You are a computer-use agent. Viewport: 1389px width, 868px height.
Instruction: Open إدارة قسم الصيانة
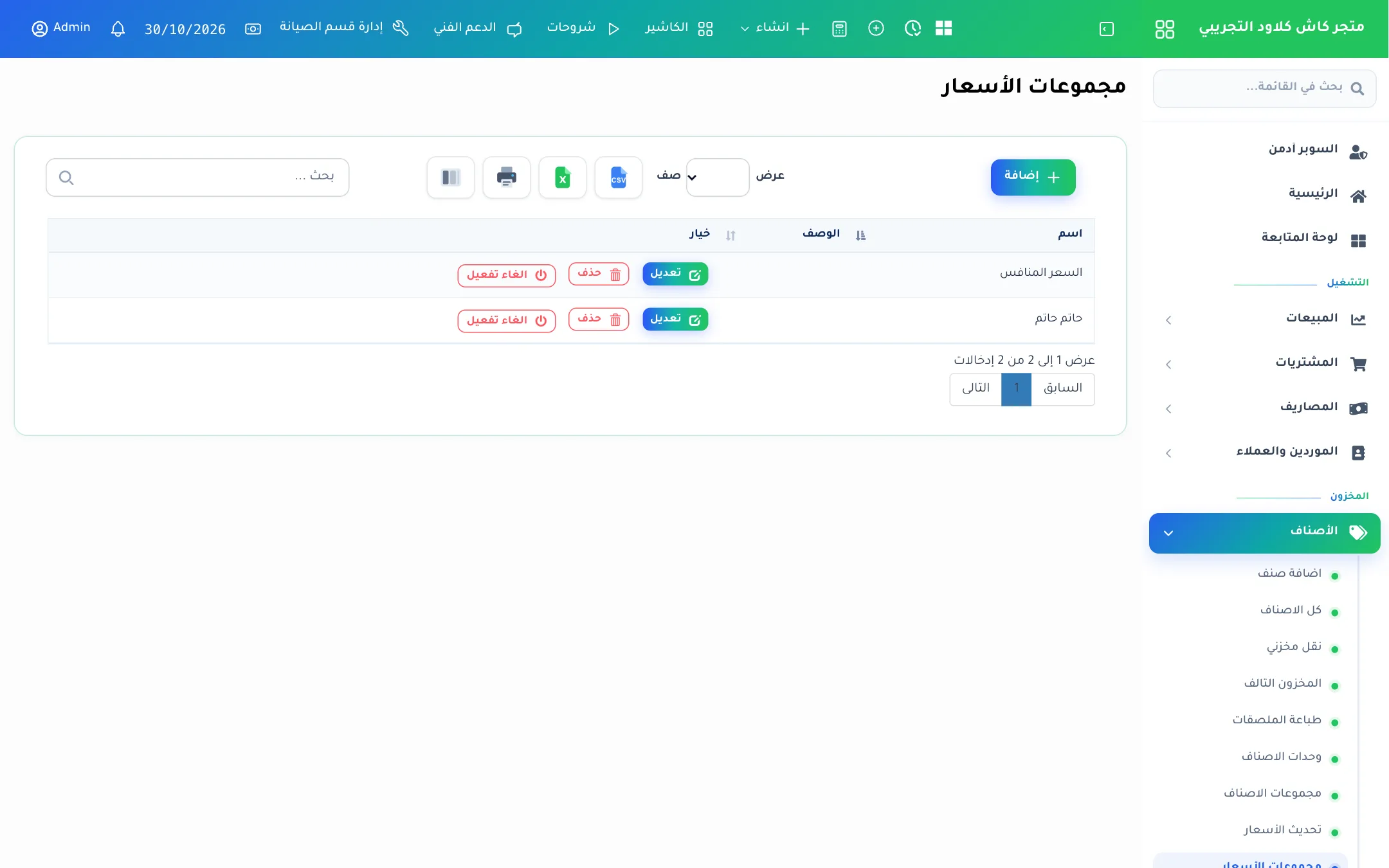click(x=344, y=28)
